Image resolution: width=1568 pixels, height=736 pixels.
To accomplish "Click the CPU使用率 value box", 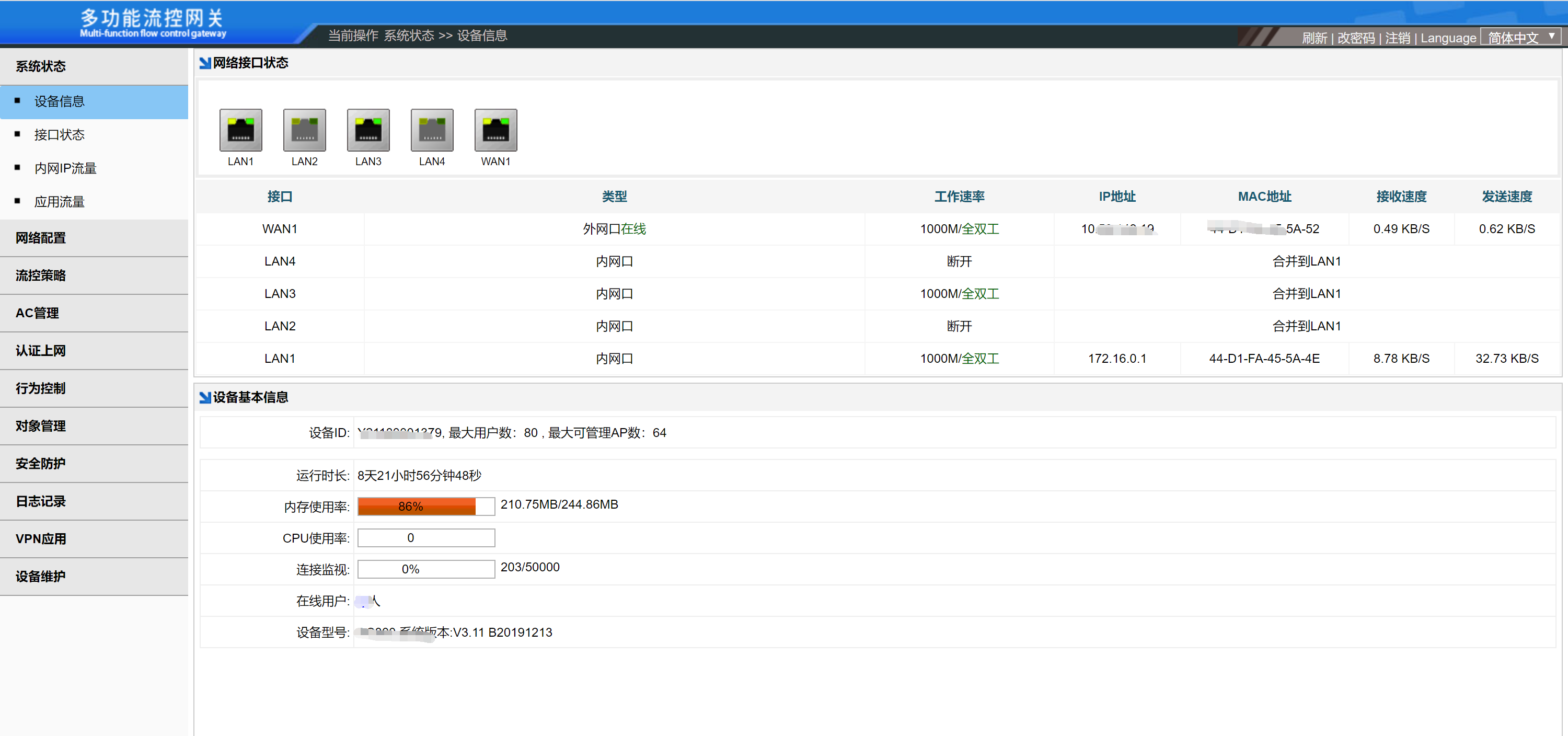I will coord(425,538).
